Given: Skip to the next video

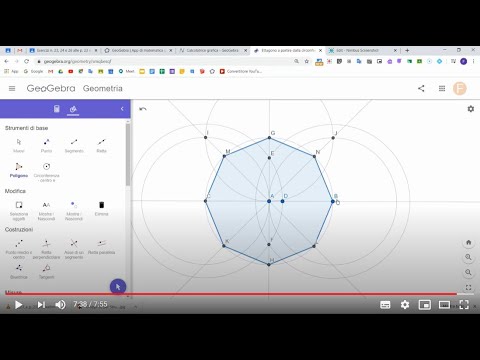Looking at the screenshot, I should [41, 305].
